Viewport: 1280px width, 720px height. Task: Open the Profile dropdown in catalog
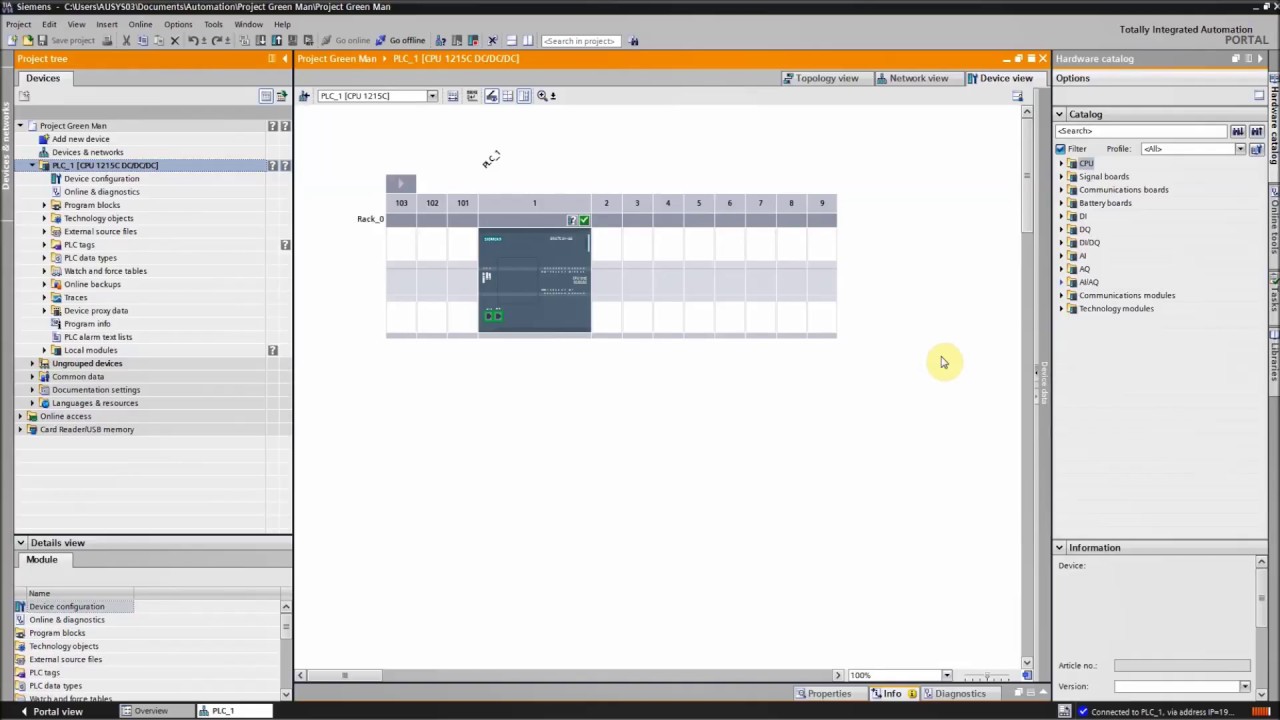click(x=1240, y=149)
